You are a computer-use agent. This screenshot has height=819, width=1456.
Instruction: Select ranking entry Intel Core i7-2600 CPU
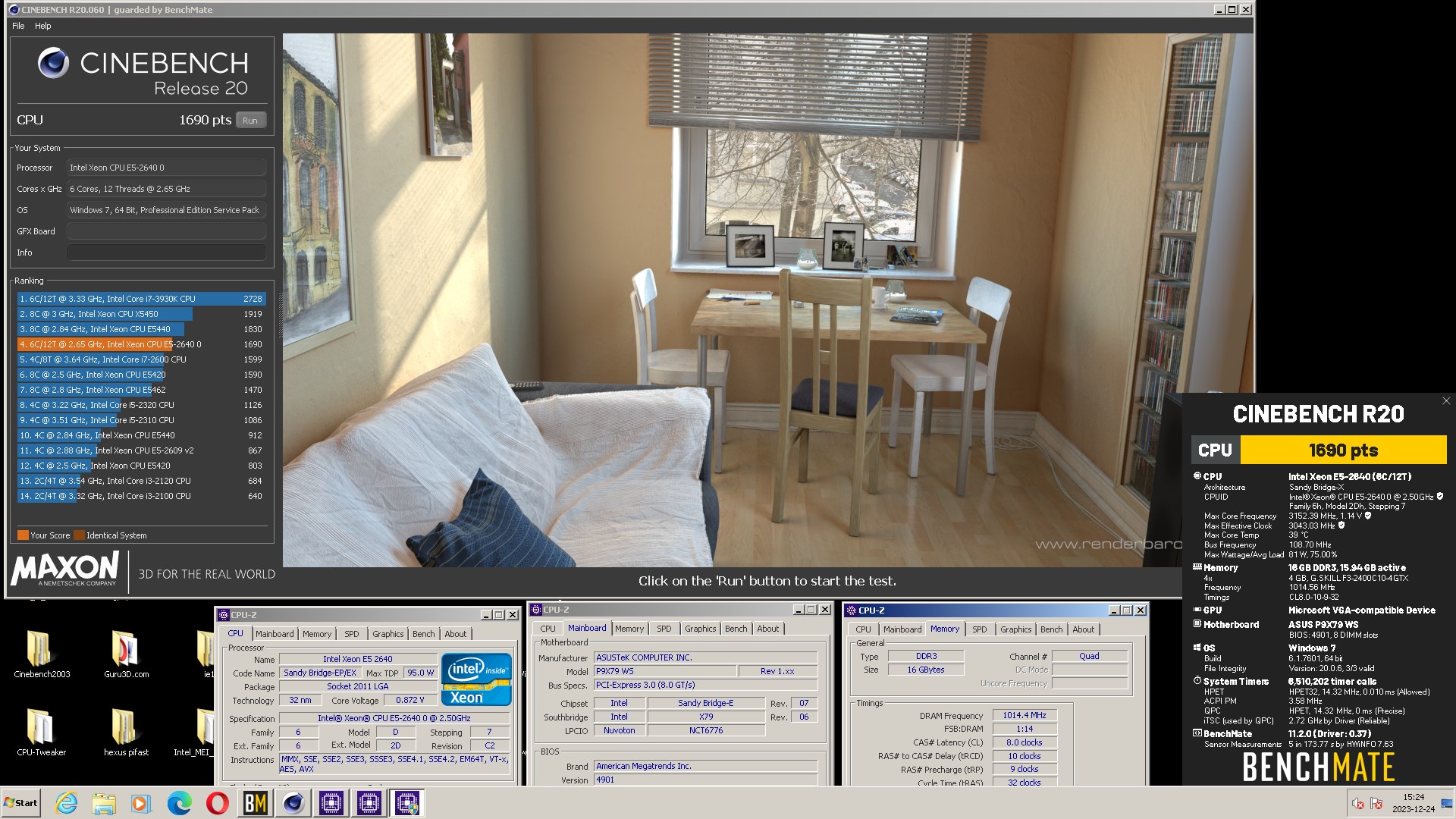tap(140, 359)
